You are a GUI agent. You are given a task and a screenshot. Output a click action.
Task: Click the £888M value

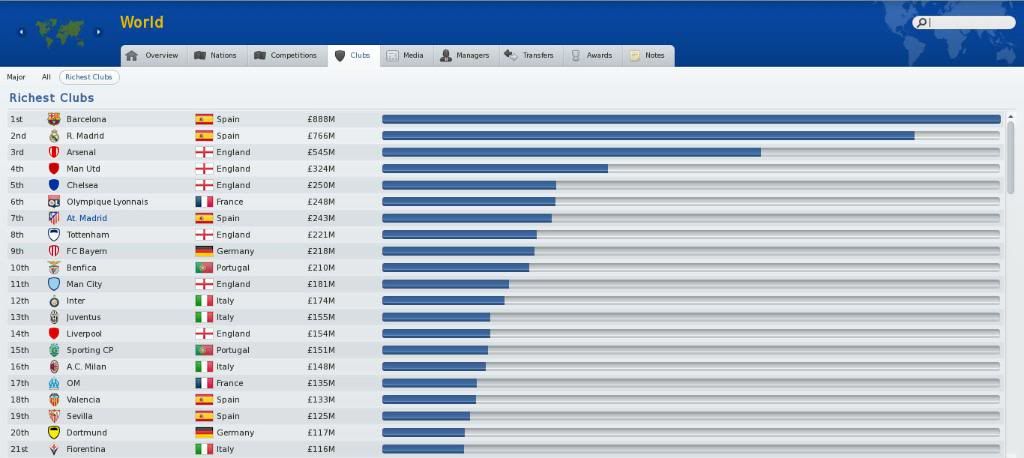[321, 119]
